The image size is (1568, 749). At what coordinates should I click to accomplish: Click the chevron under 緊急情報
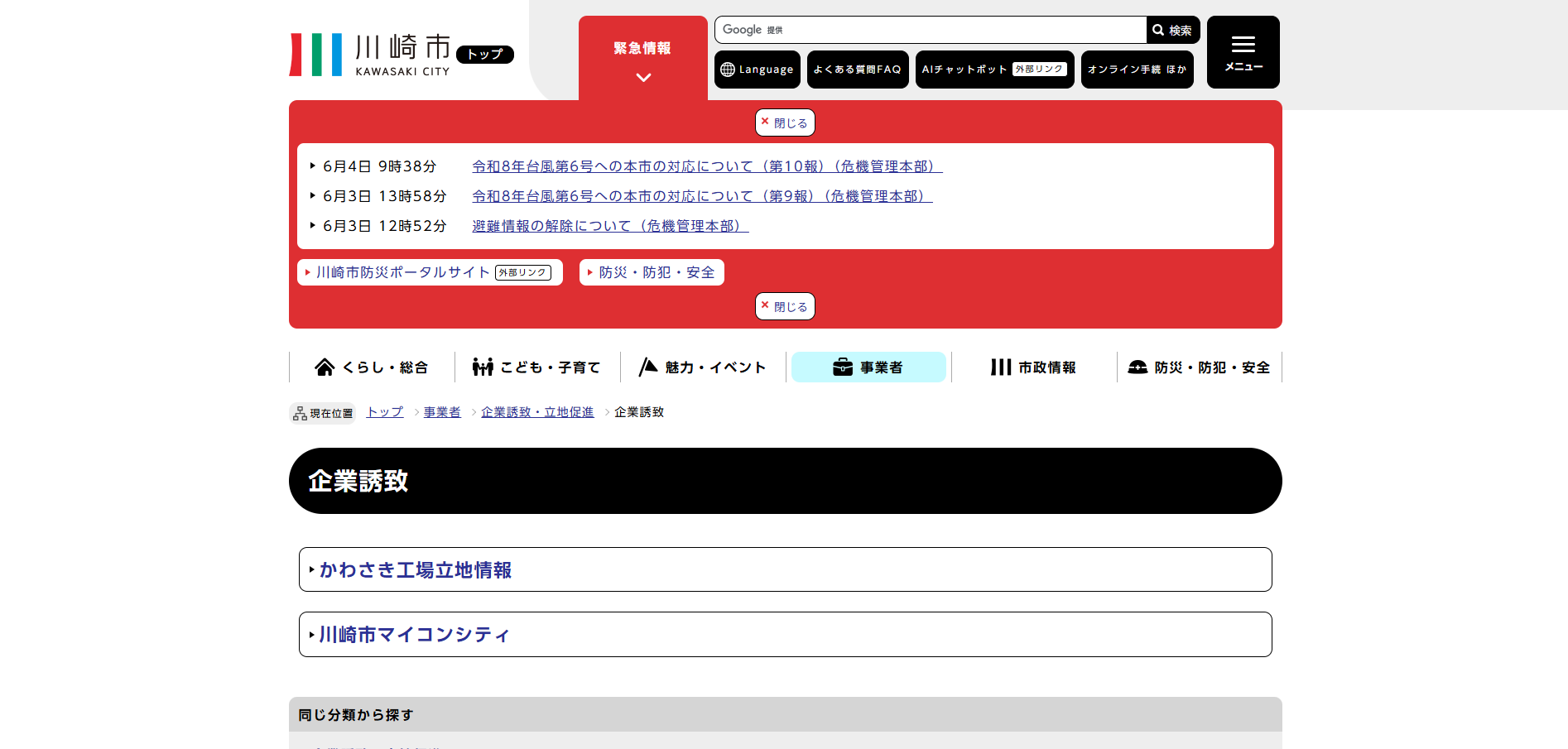click(x=643, y=78)
